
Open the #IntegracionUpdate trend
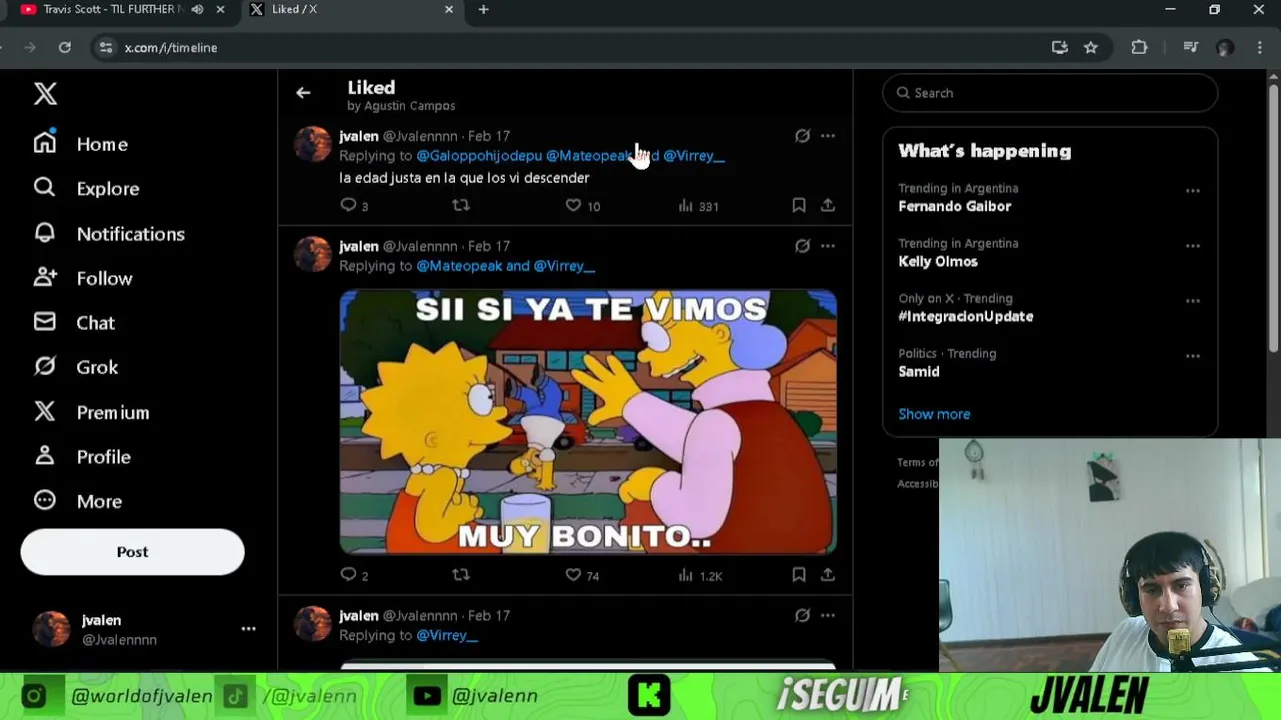[x=966, y=316]
